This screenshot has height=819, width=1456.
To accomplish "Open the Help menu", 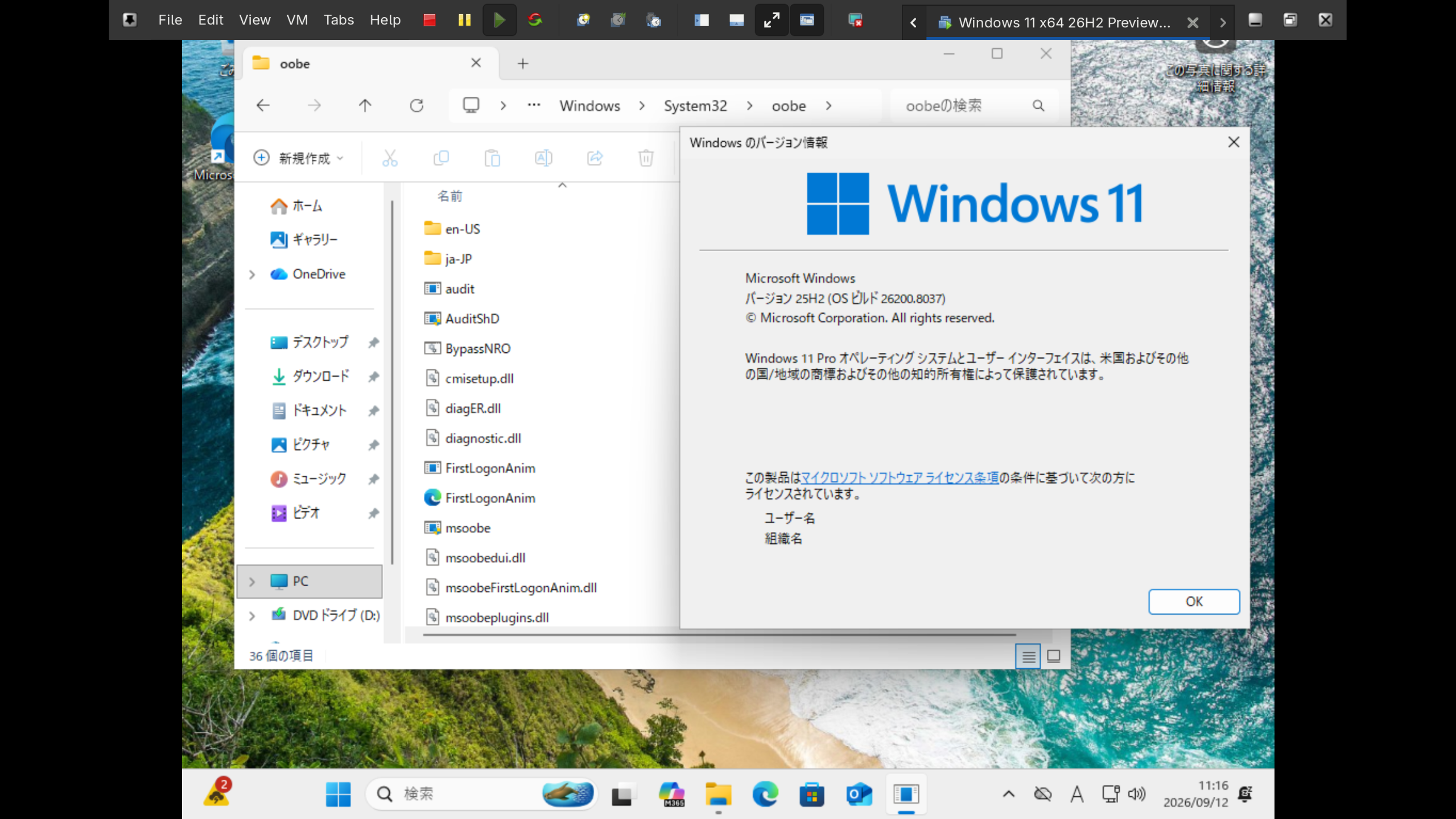I will (x=385, y=20).
